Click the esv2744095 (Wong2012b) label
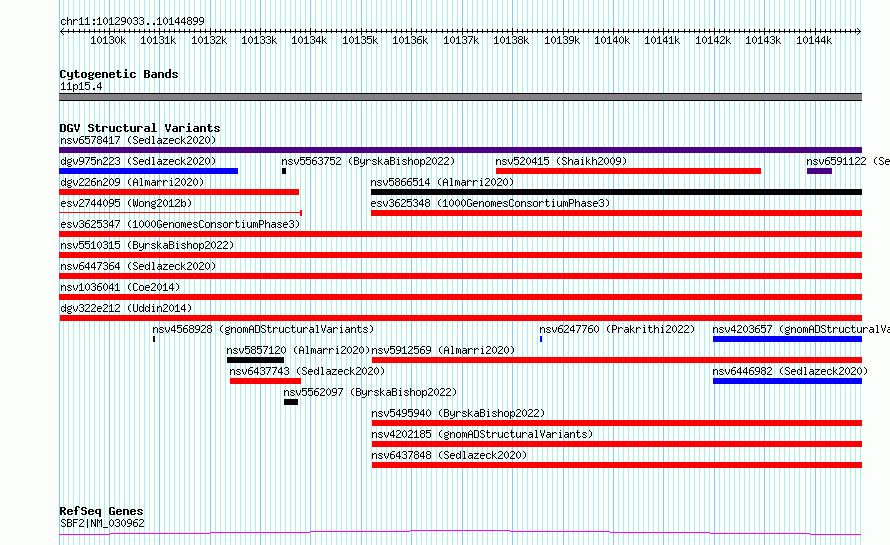 pos(126,203)
